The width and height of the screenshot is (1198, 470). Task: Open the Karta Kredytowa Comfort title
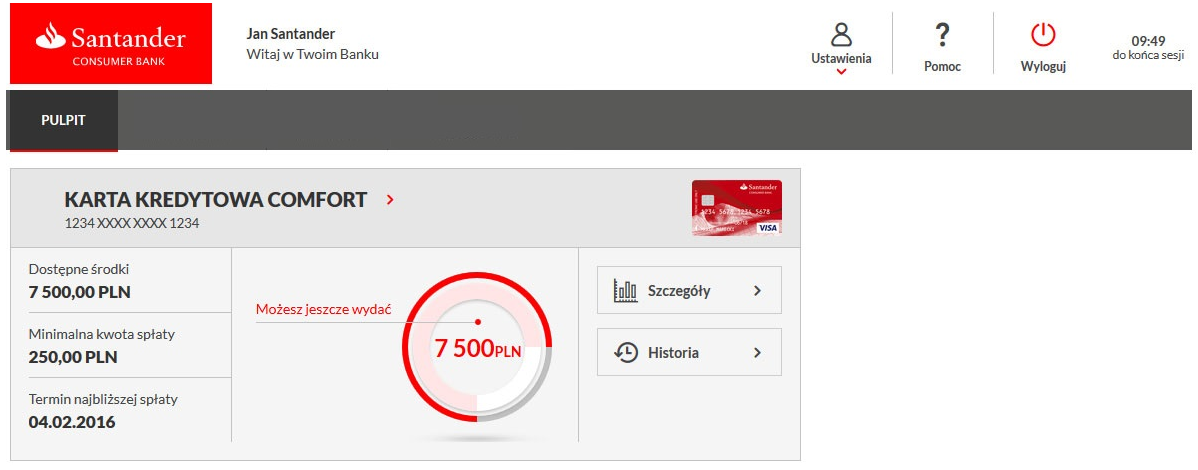click(215, 200)
